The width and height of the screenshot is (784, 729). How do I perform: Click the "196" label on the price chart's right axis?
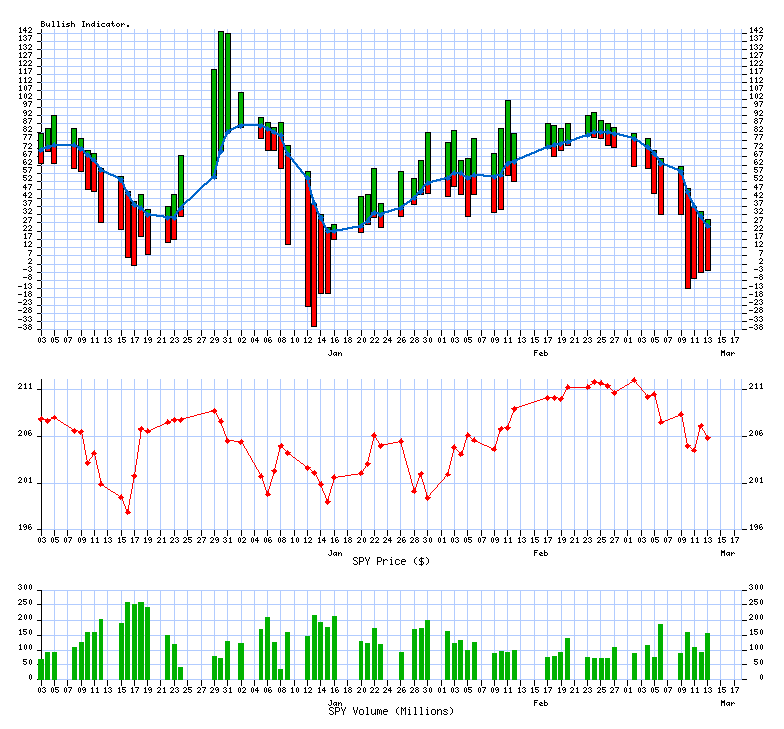[756, 528]
